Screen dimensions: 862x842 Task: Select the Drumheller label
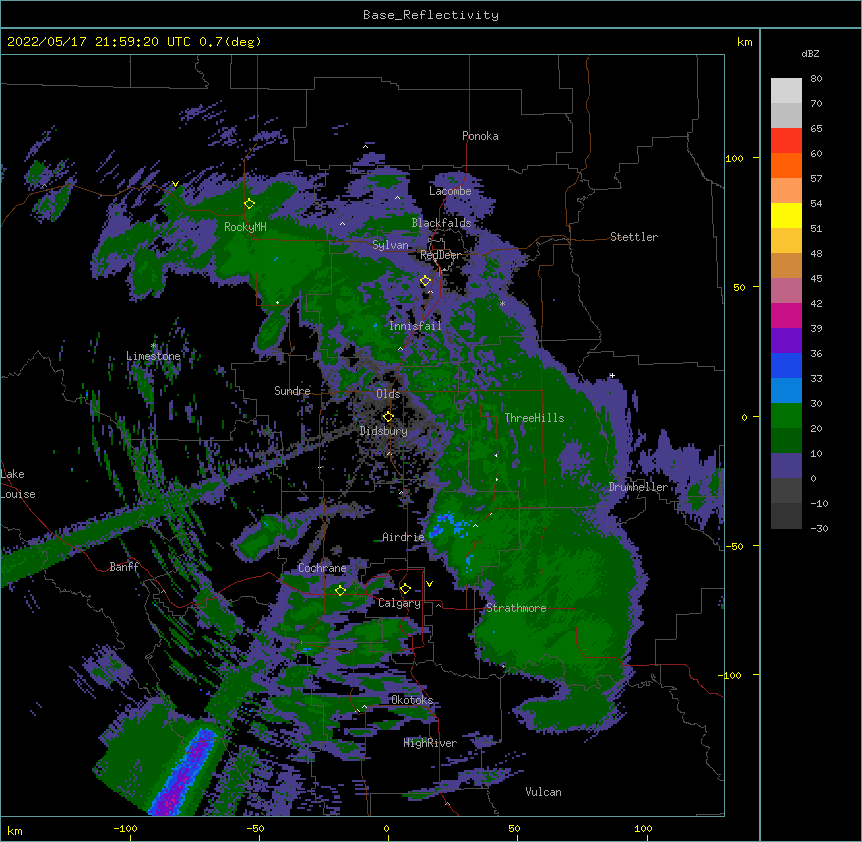(638, 487)
